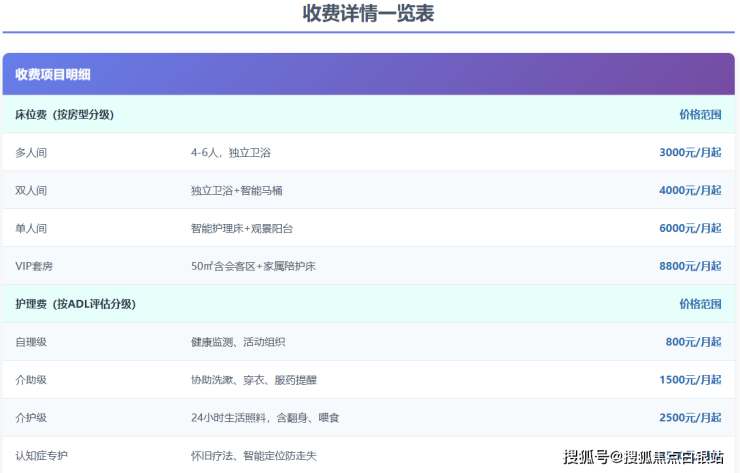Select the 多人间 room type label
This screenshot has width=740, height=473.
[x=31, y=152]
